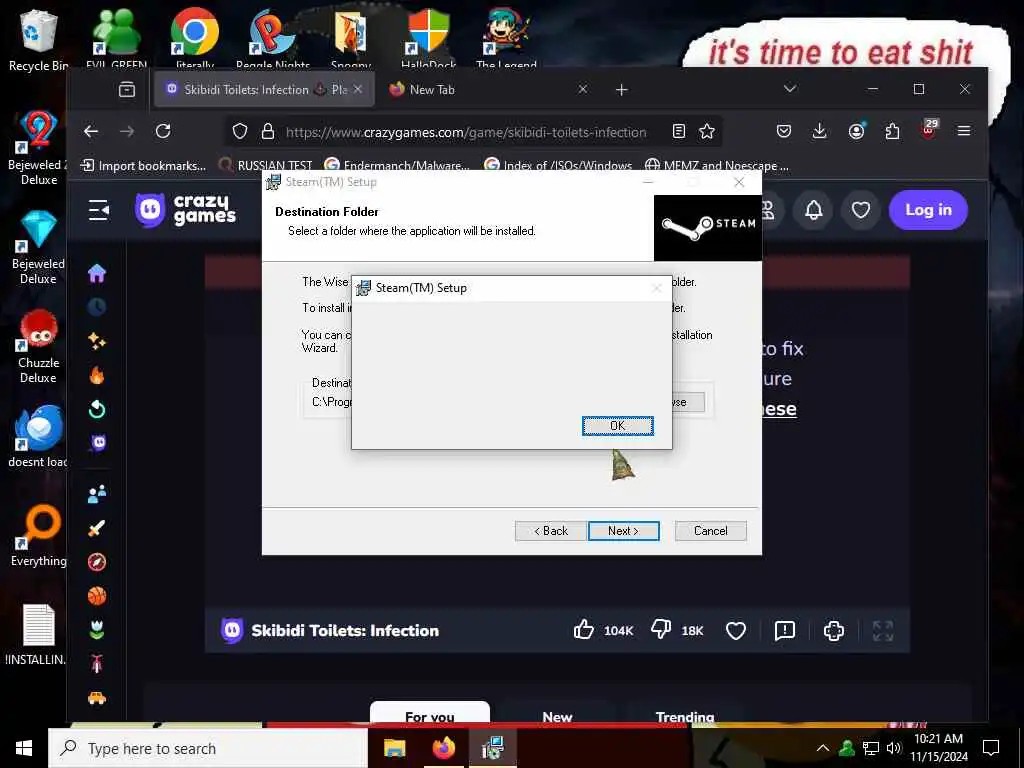The image size is (1024, 768).
Task: Open Updated games refresh icon in sidebar
Action: click(97, 409)
